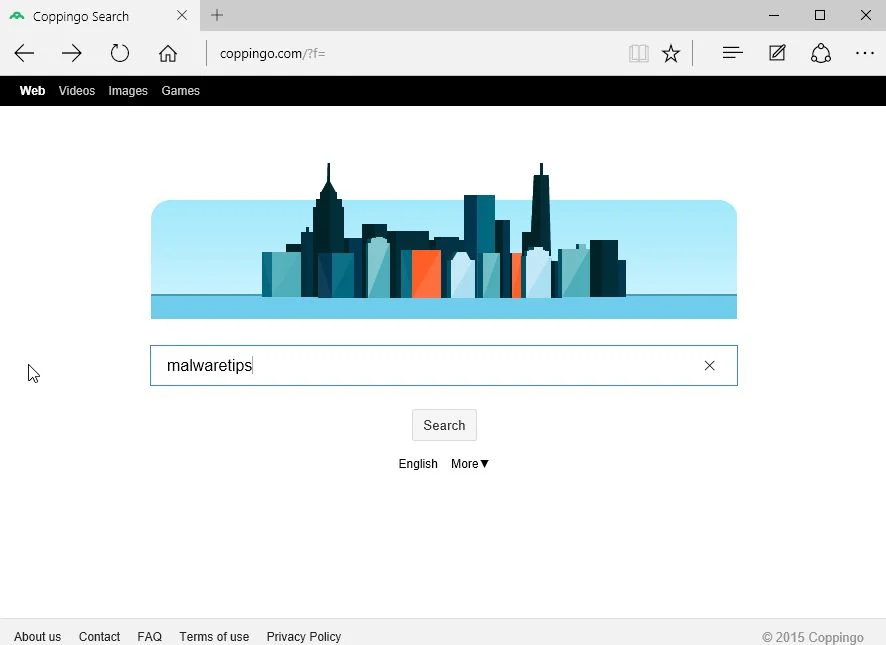Minimize the browser window
This screenshot has height=645, width=886.
774,15
